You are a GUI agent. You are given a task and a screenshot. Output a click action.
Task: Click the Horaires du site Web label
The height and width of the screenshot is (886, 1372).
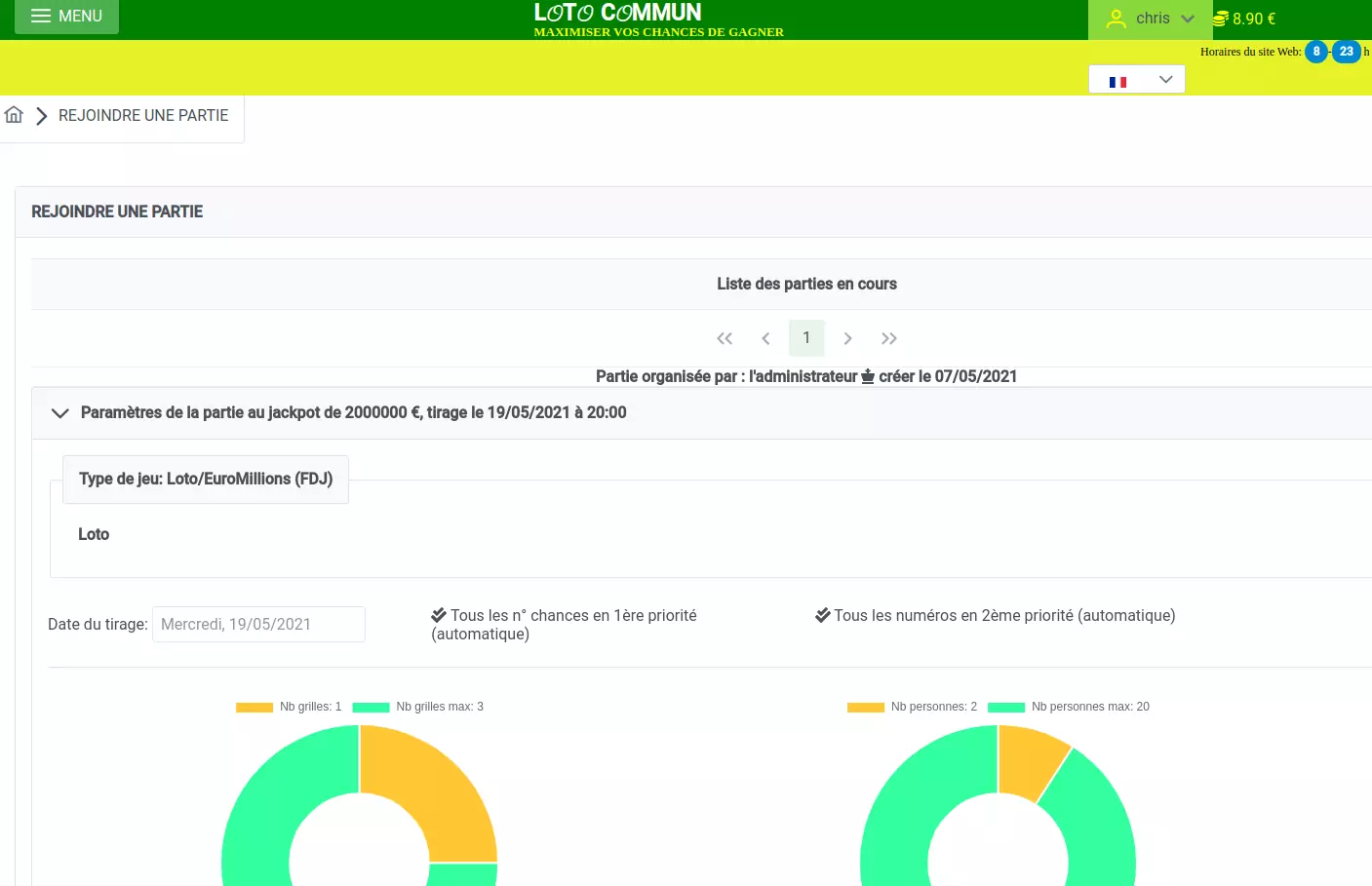[1250, 52]
